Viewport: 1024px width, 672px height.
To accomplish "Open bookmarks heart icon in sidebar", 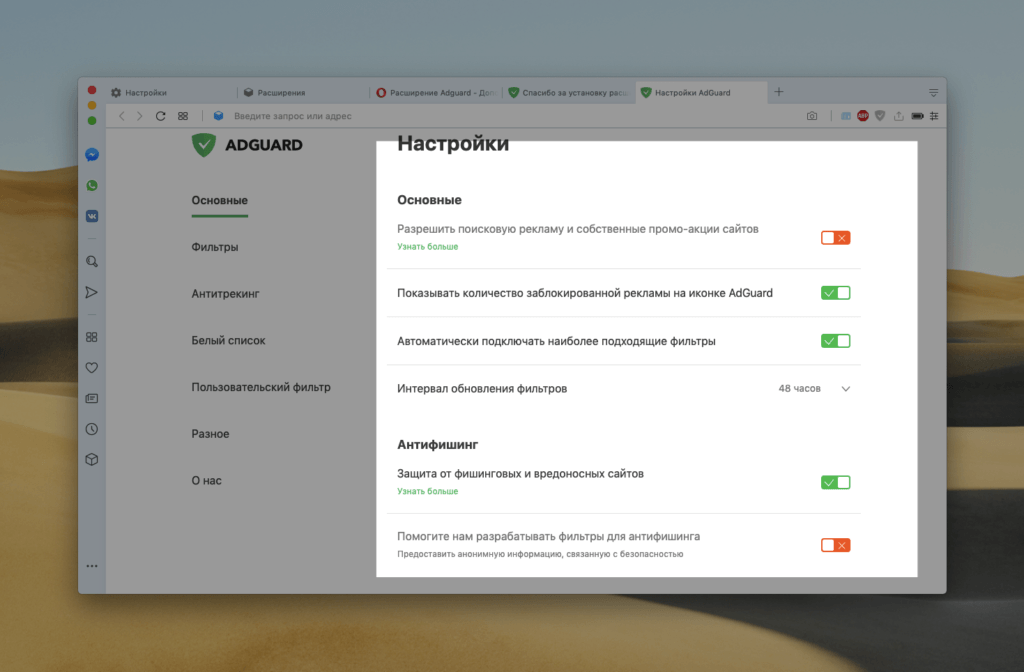I will [91, 368].
